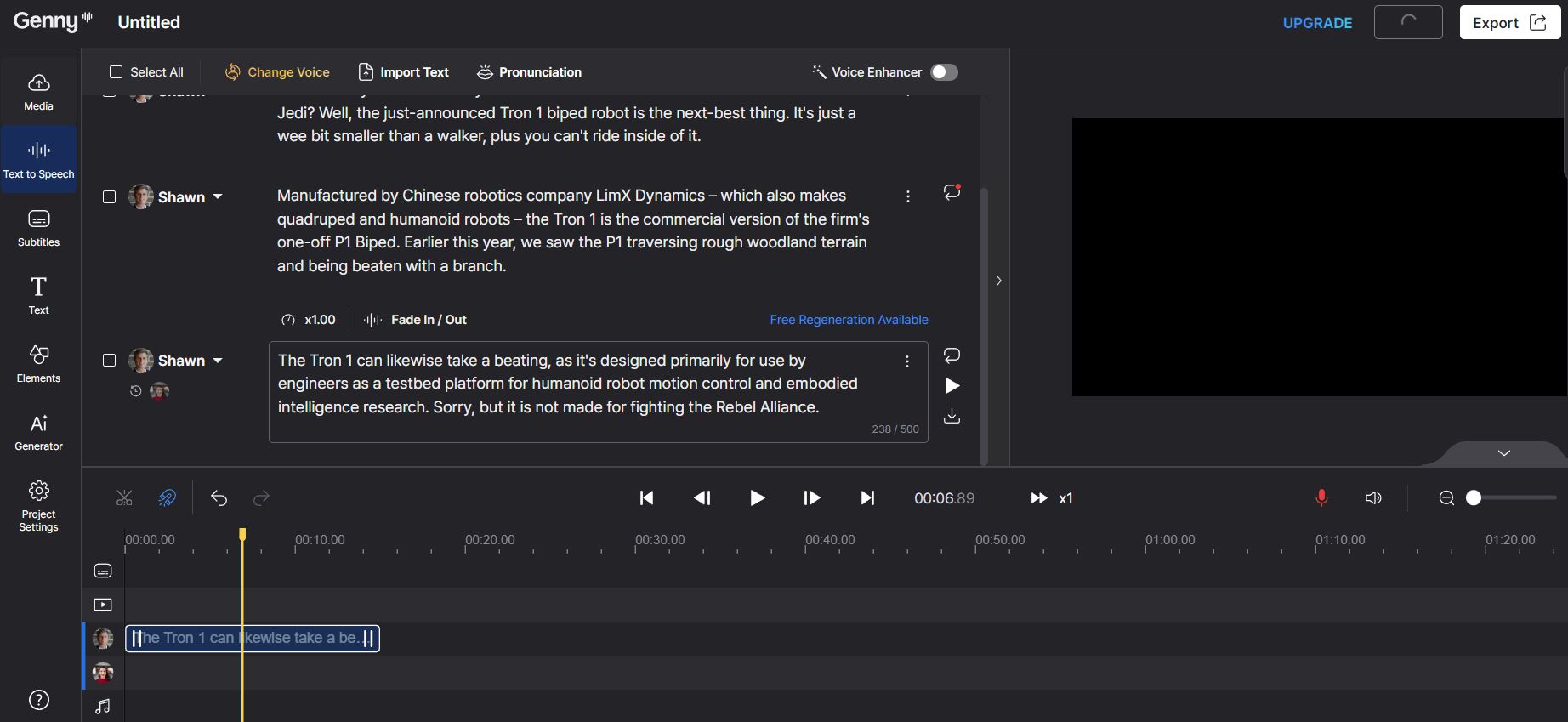This screenshot has height=722, width=1568.
Task: Collapse the script panel with the side arrow
Action: pyautogui.click(x=999, y=281)
